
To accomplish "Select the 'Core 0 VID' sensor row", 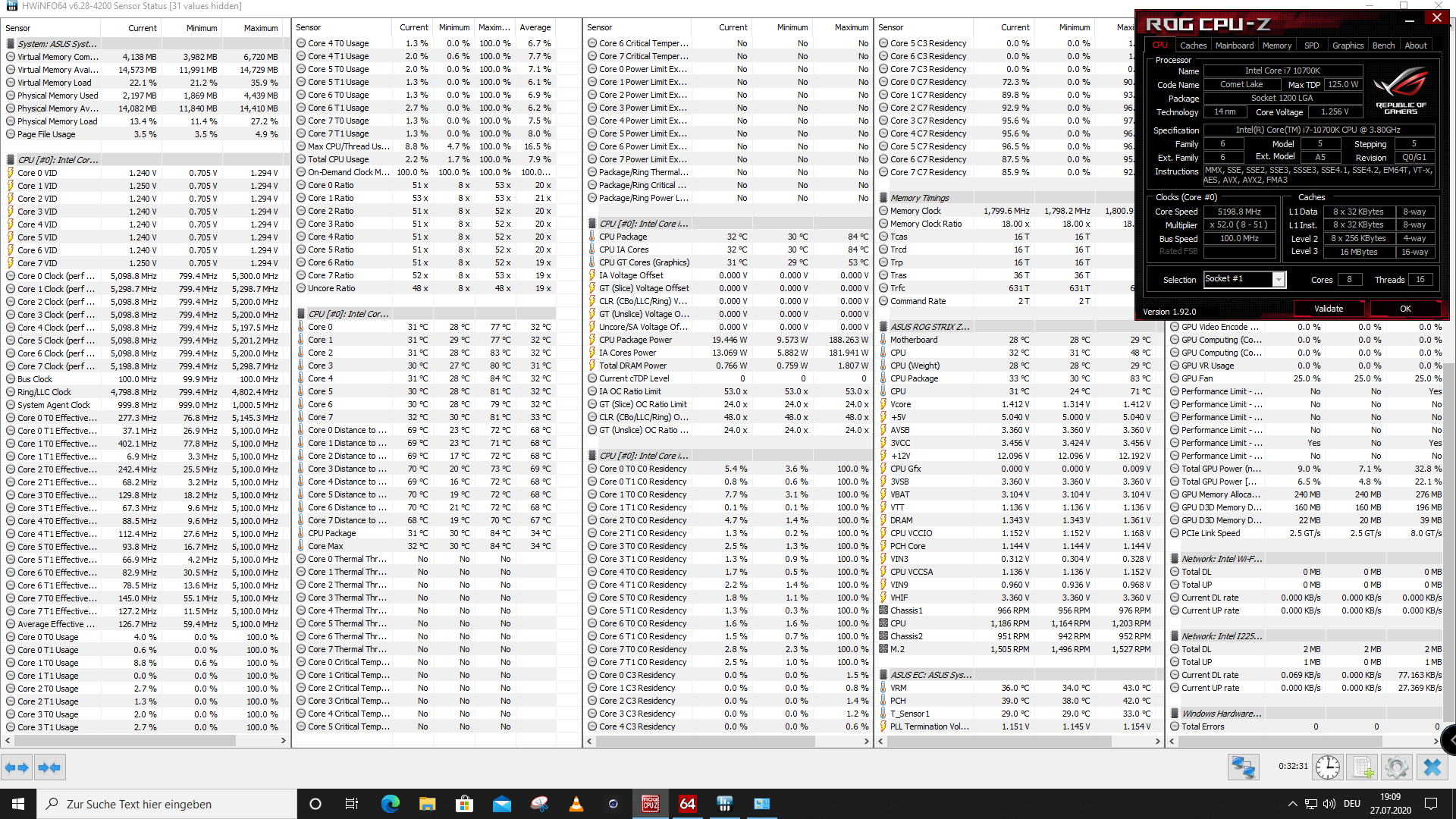I will (x=143, y=173).
